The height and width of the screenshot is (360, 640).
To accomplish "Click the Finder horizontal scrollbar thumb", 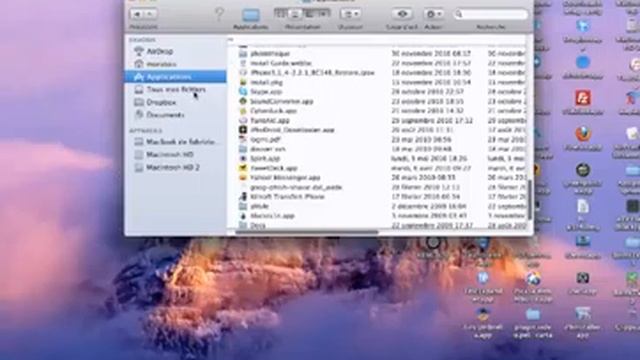I will tap(307, 233).
